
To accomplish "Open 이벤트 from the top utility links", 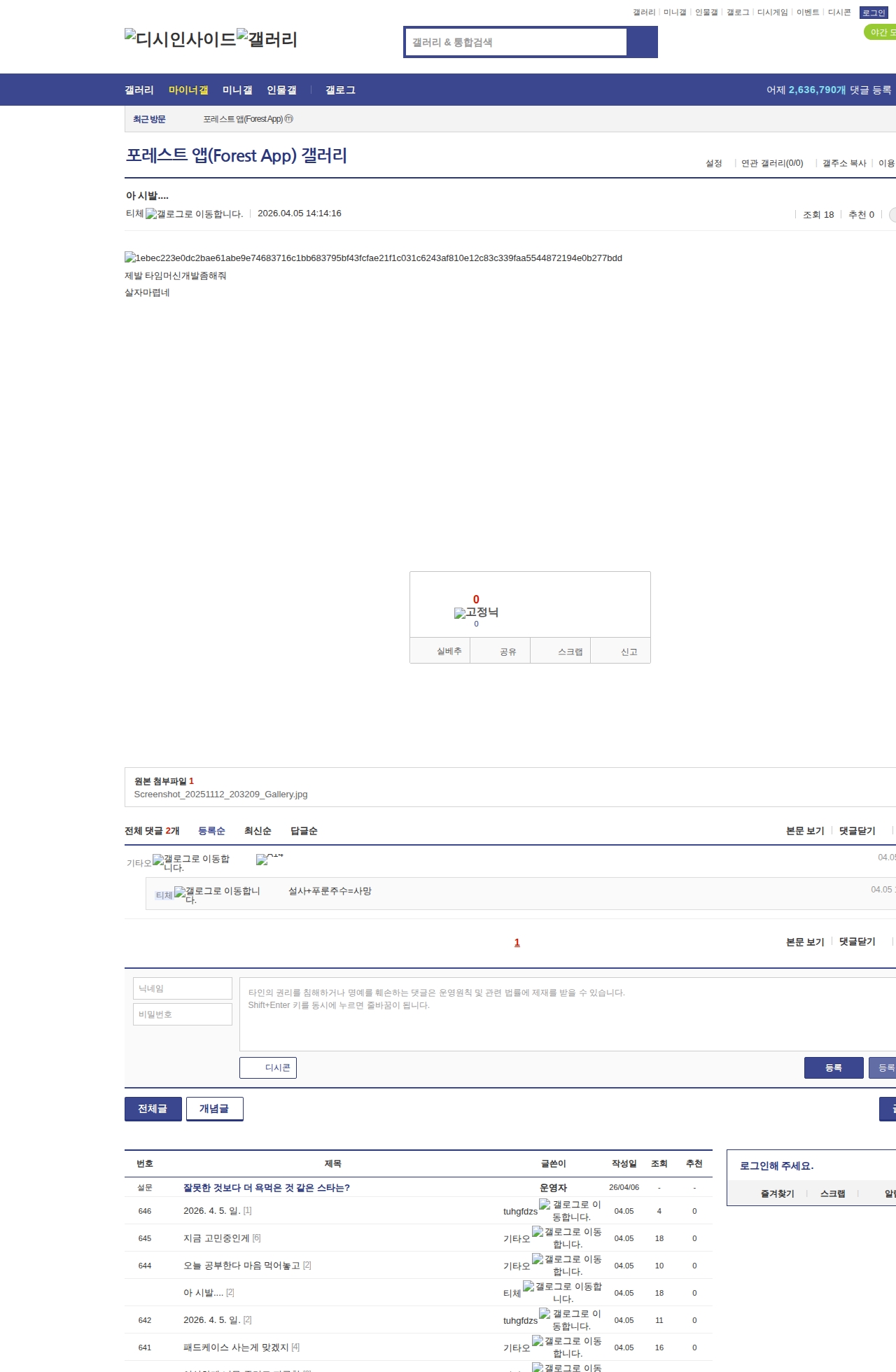I will pos(808,13).
